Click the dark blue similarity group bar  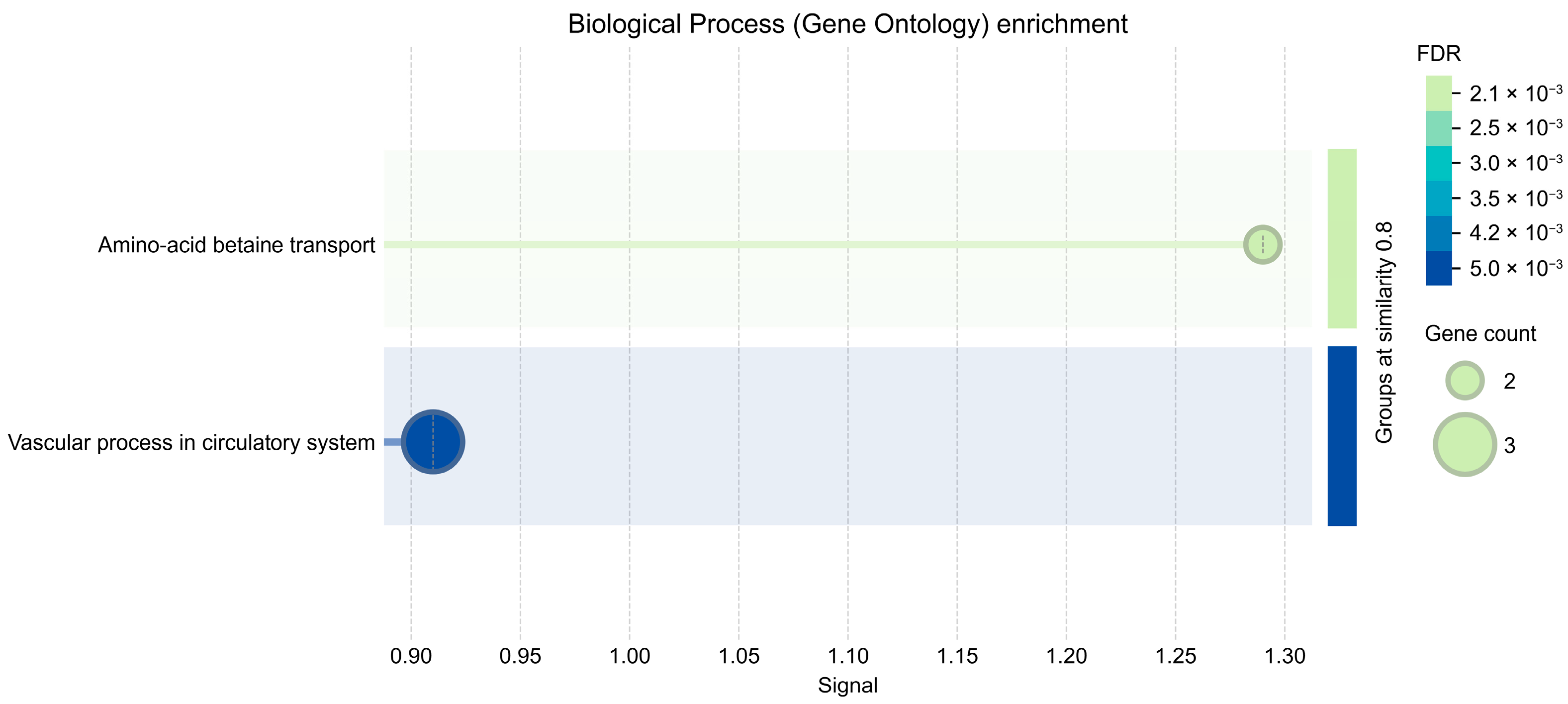[1342, 436]
